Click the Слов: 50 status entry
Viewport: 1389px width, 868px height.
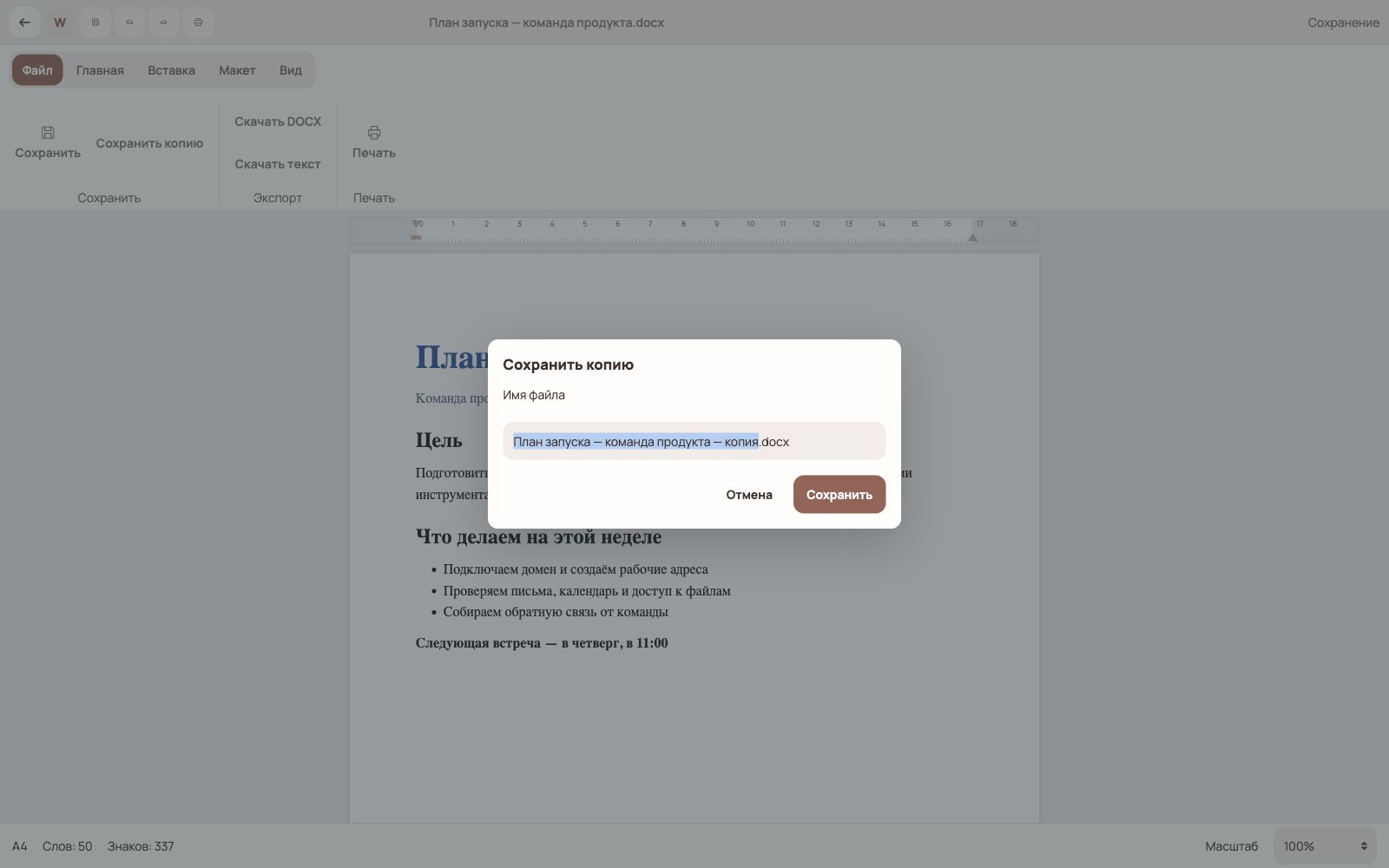click(68, 846)
